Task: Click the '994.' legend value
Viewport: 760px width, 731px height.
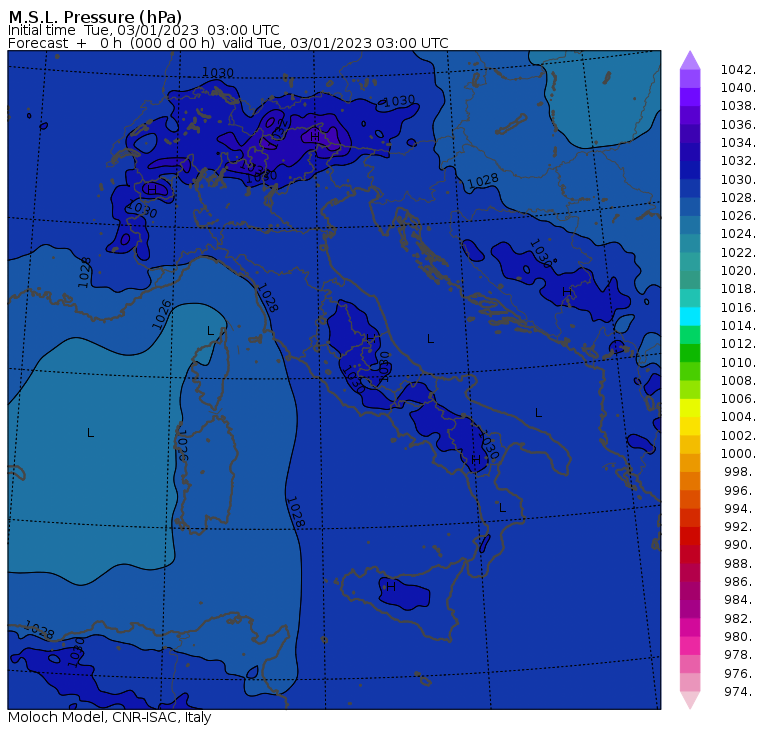Action: [740, 509]
